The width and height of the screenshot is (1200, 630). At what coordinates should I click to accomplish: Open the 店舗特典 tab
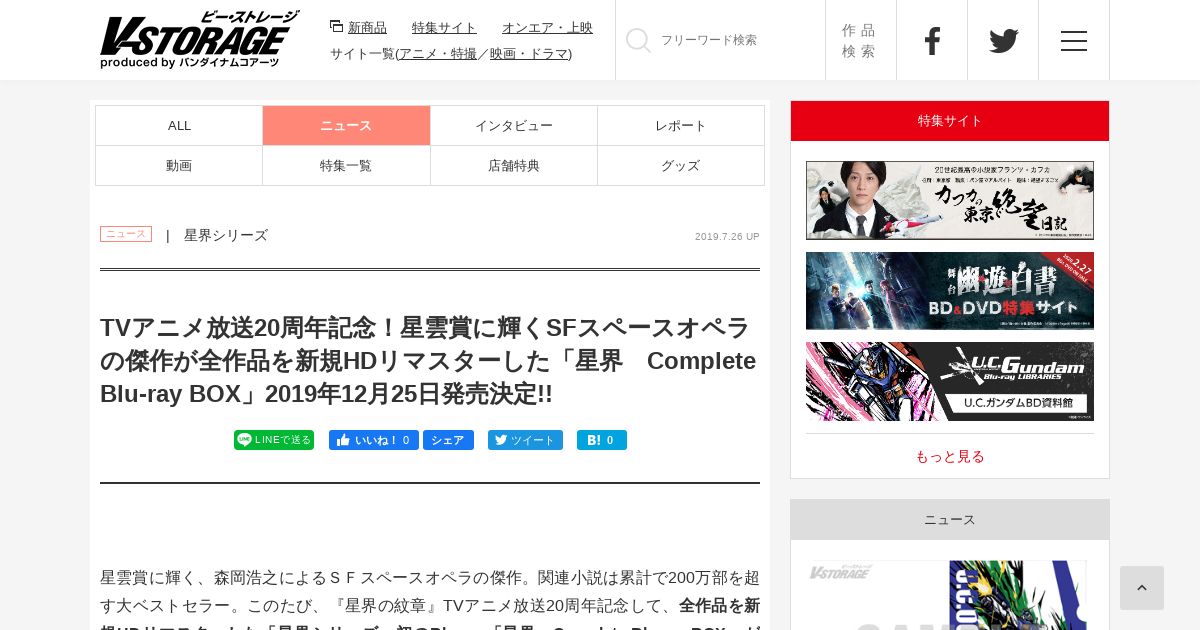click(514, 165)
